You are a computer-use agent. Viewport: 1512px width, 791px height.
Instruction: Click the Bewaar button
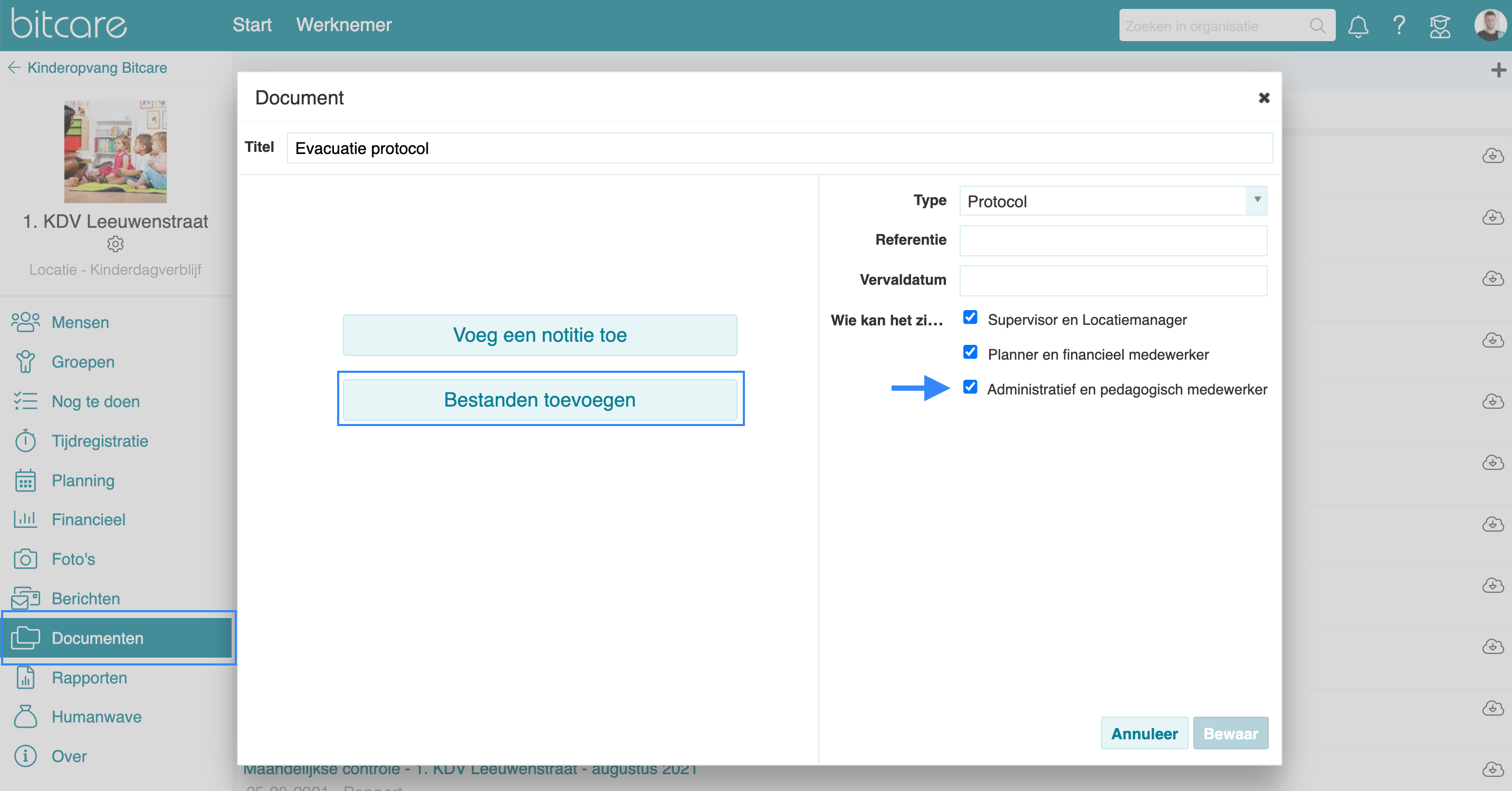click(1230, 733)
